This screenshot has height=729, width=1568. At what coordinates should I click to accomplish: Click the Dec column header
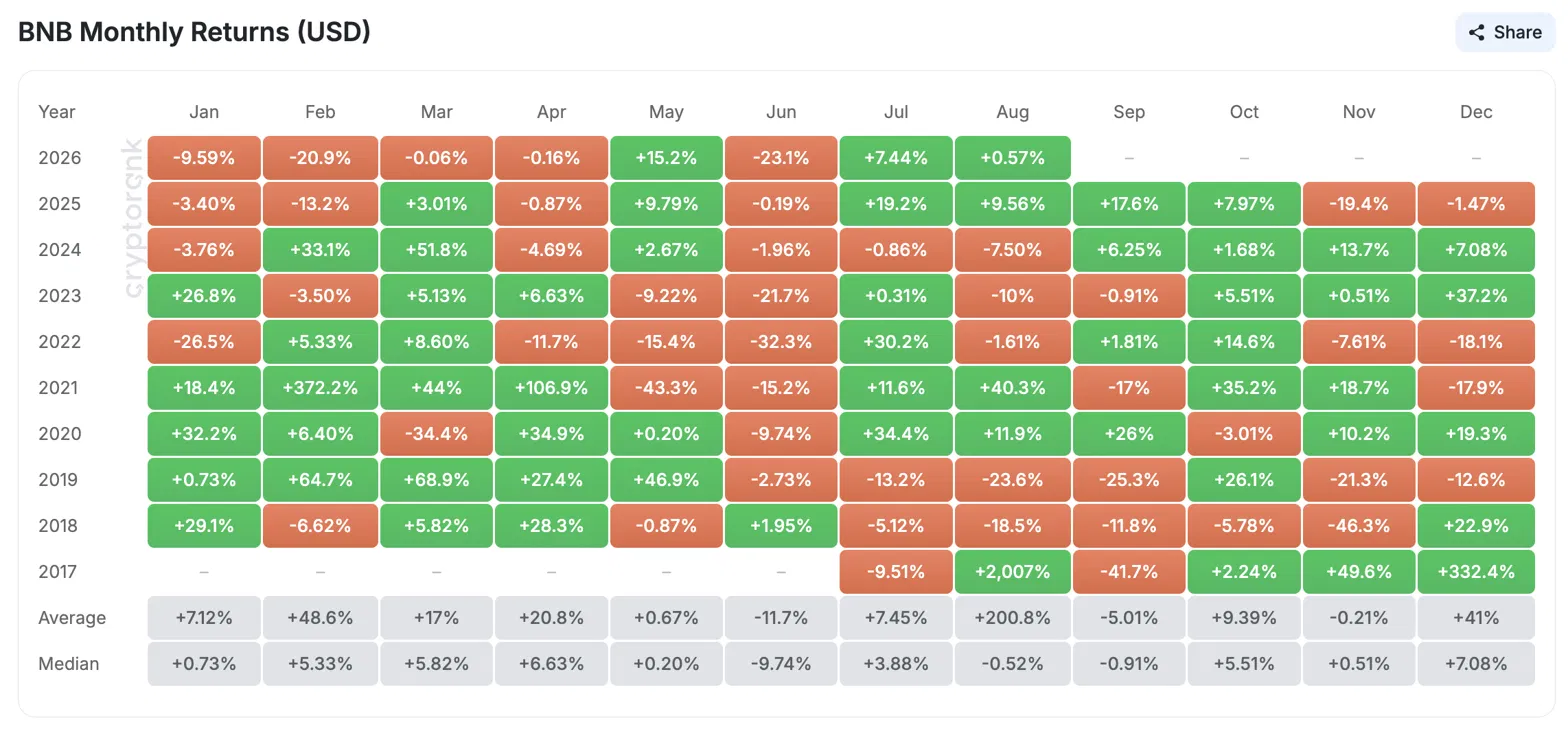click(1476, 112)
